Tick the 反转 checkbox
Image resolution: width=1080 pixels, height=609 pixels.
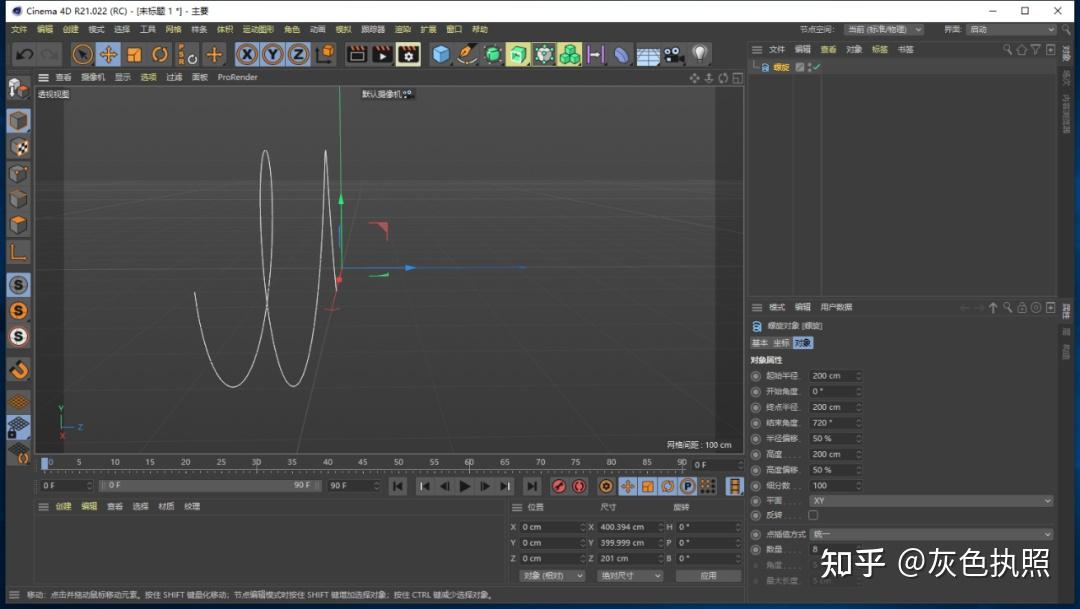pyautogui.click(x=813, y=515)
